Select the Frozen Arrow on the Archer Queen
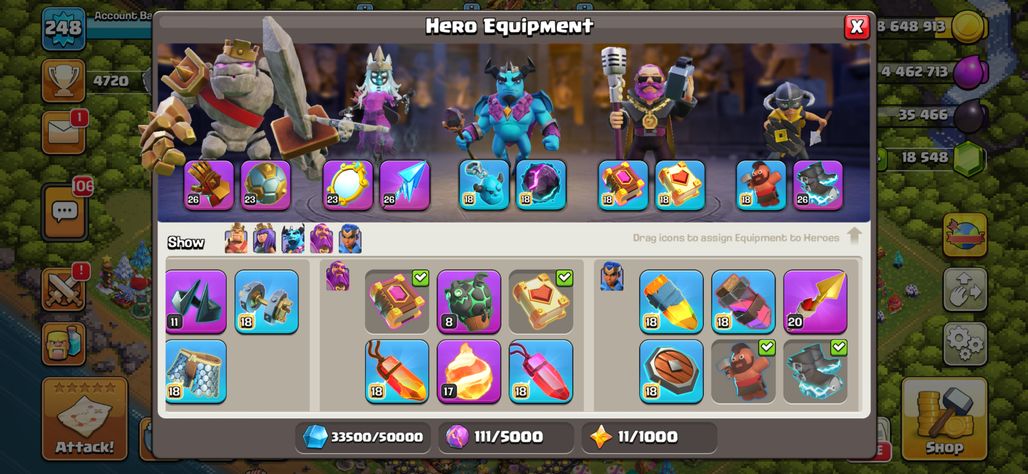The width and height of the screenshot is (1028, 474). (x=405, y=185)
